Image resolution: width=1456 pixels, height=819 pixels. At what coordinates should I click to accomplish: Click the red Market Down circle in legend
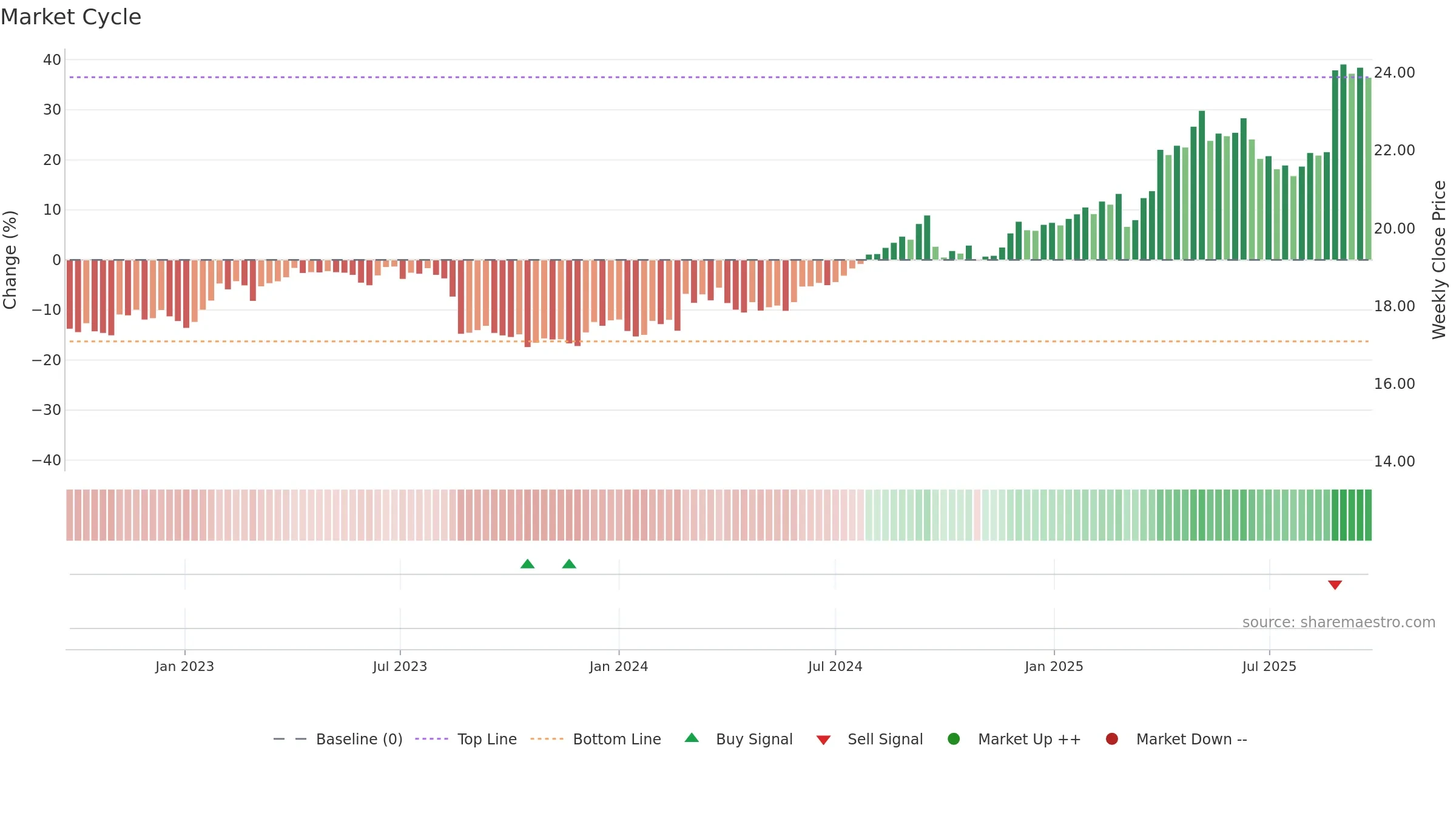click(x=1112, y=739)
